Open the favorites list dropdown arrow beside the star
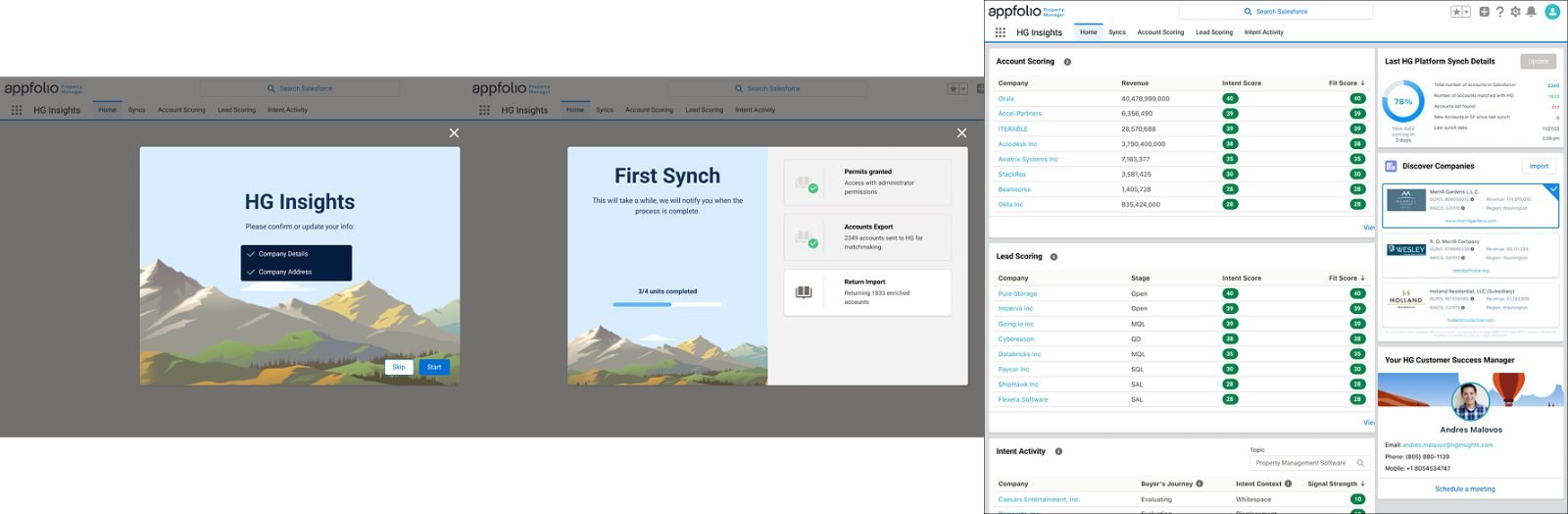This screenshot has height=514, width=1568. click(x=1466, y=12)
